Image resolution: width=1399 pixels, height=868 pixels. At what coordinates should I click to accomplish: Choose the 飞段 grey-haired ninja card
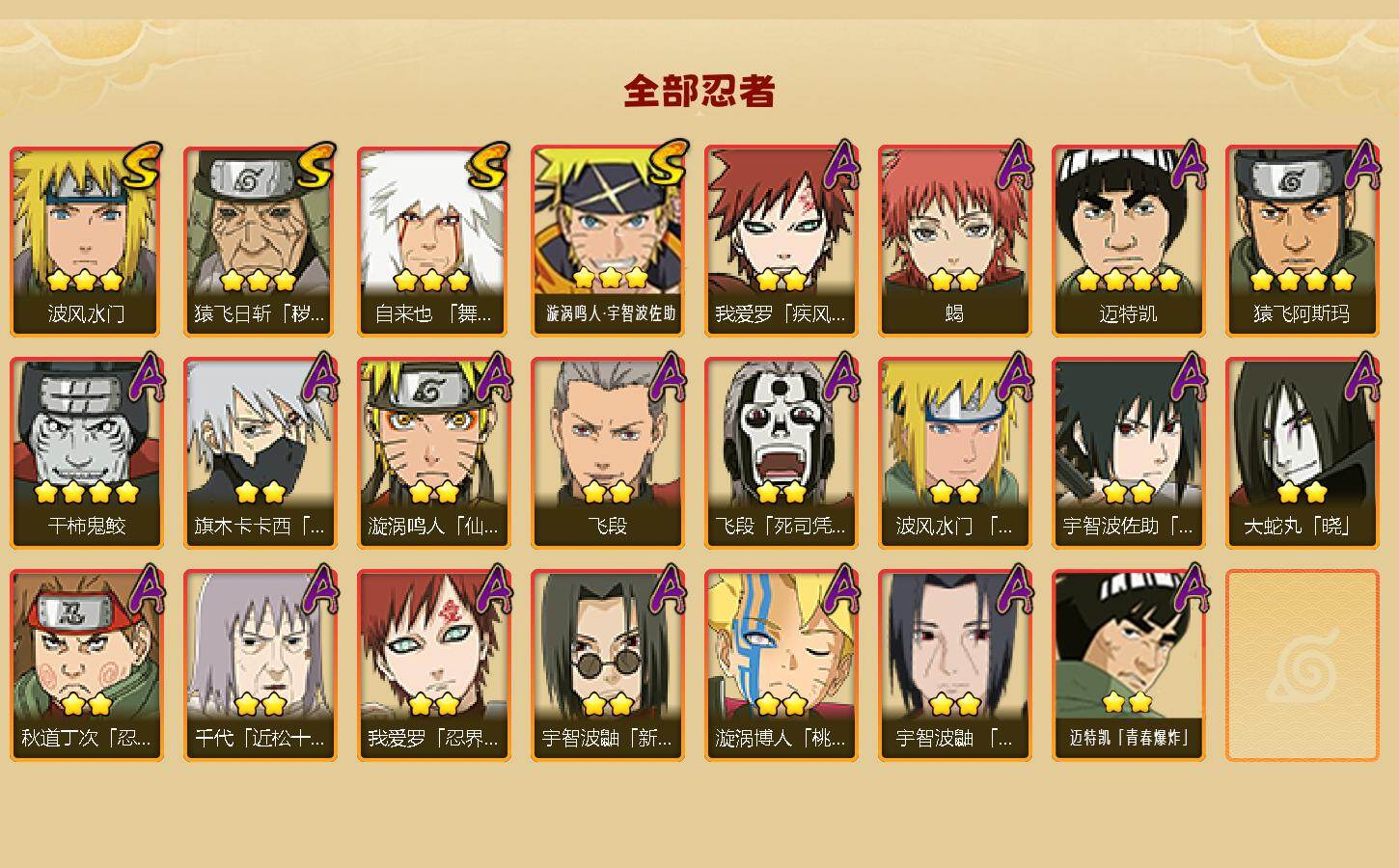coord(608,453)
